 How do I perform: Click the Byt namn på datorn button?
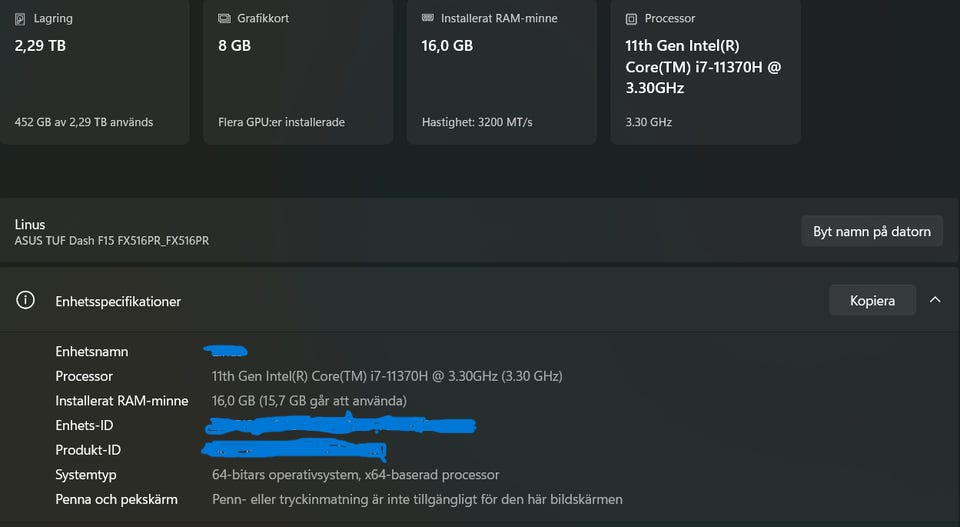click(x=872, y=231)
